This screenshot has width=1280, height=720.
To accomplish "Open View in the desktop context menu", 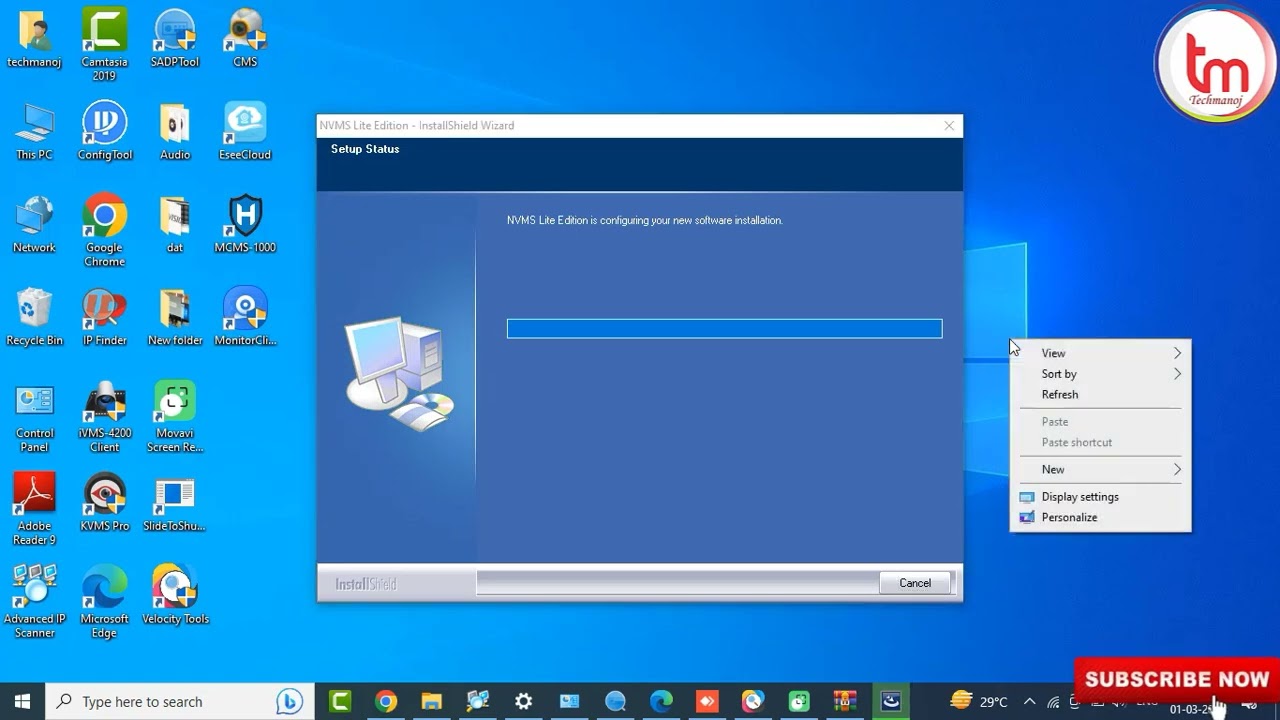I will [x=1100, y=353].
